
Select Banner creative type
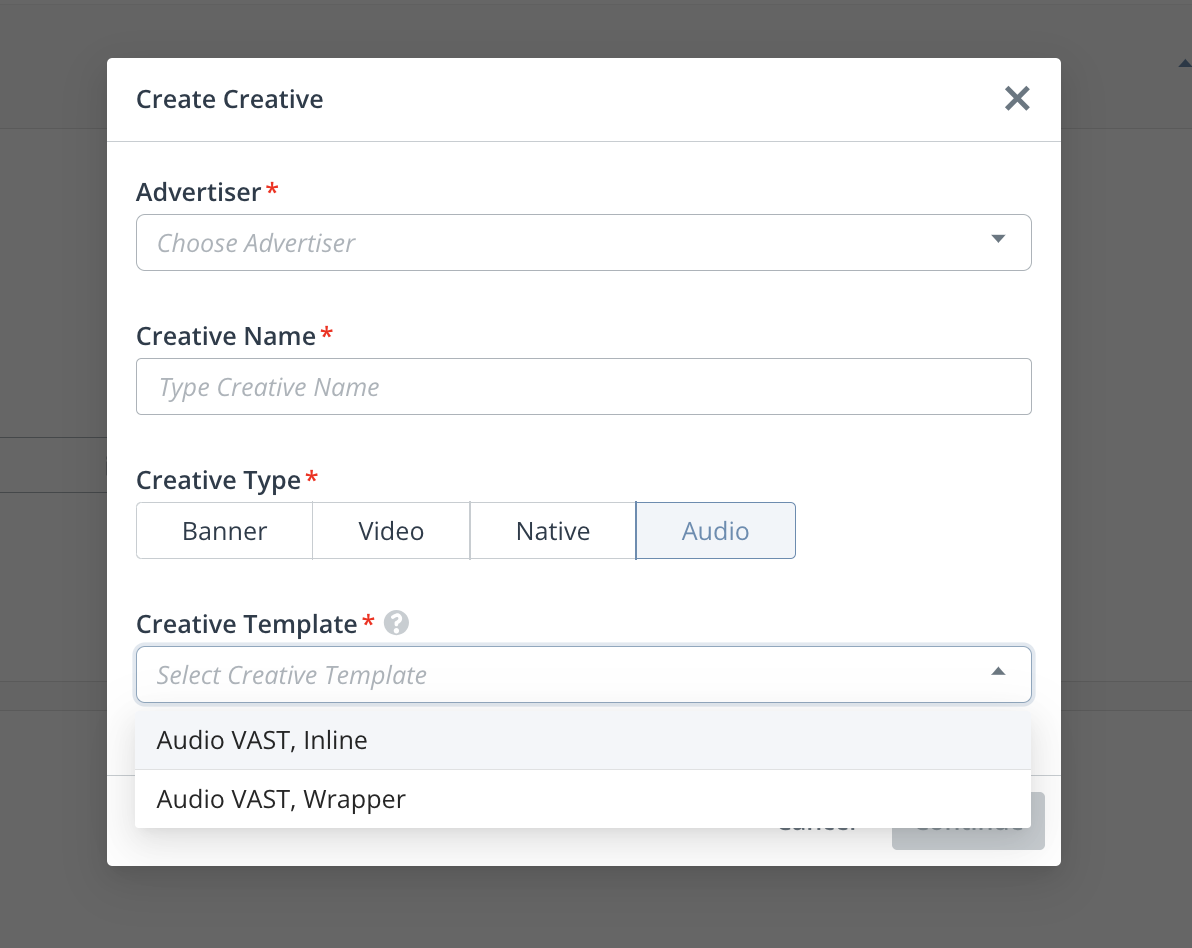tap(224, 531)
